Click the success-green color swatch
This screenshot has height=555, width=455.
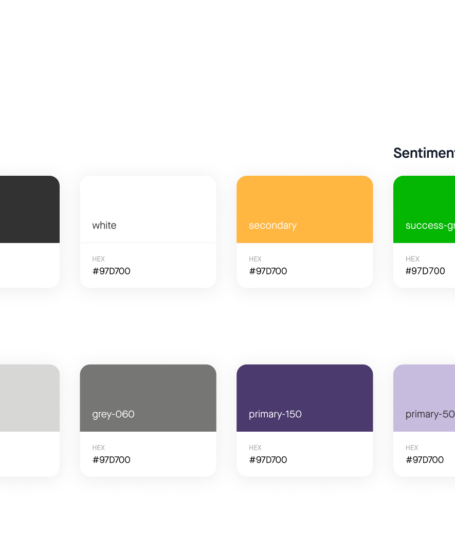pyautogui.click(x=424, y=209)
